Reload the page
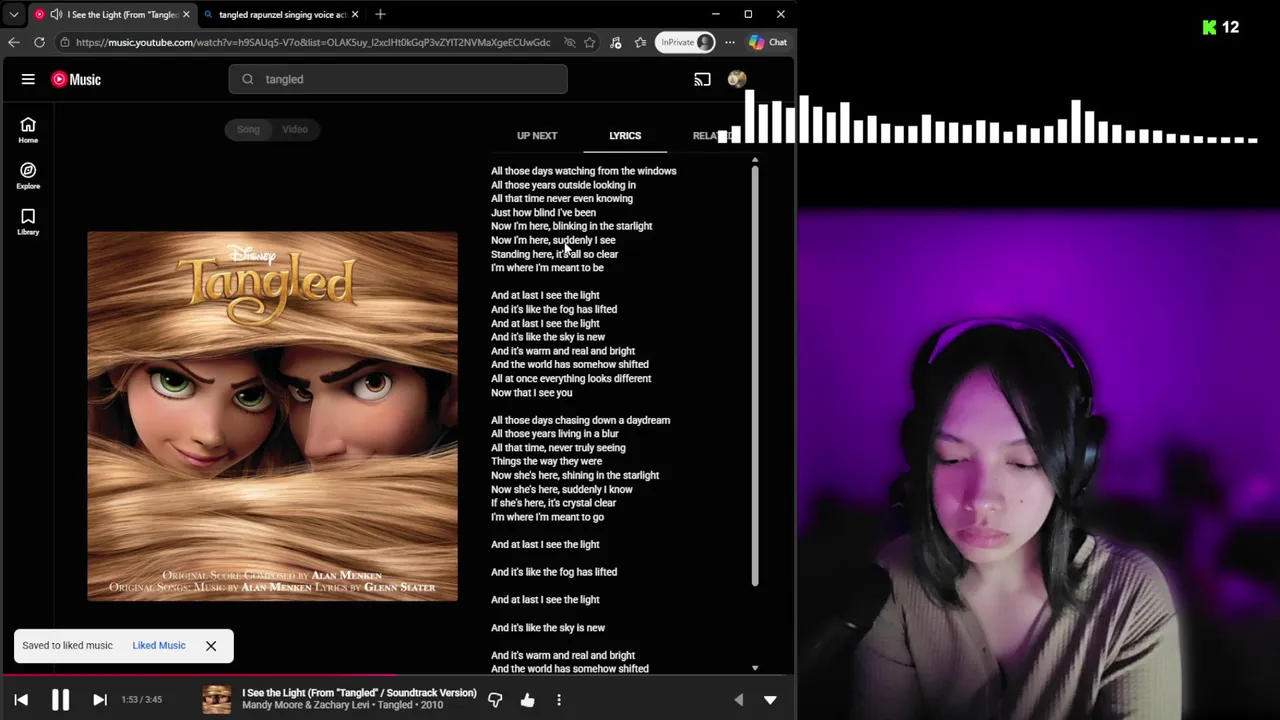 [x=39, y=42]
